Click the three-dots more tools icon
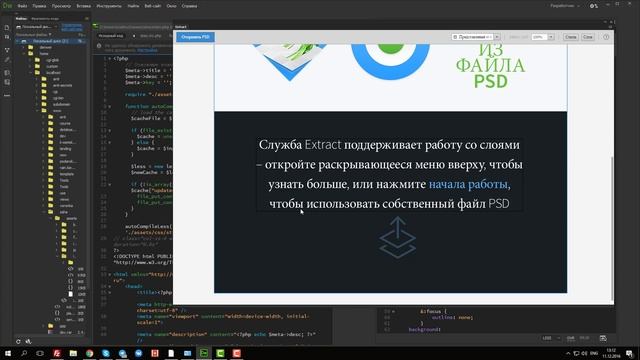The width and height of the screenshot is (640, 360). (7, 95)
